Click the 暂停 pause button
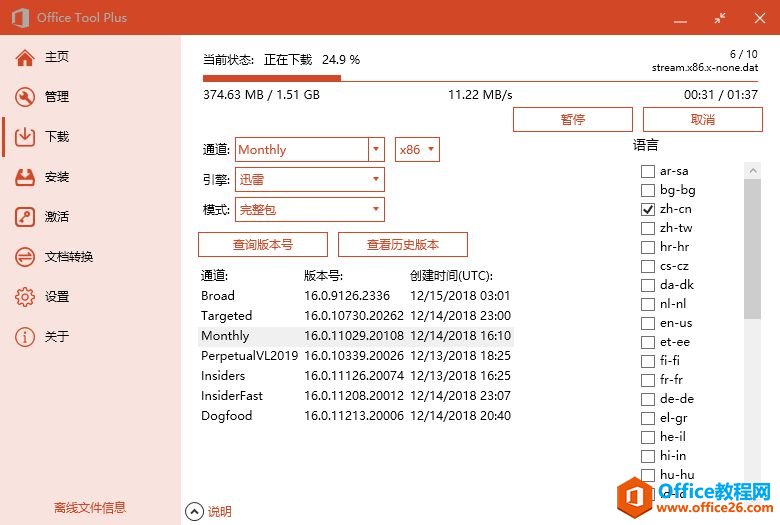The image size is (780, 525). coord(573,119)
